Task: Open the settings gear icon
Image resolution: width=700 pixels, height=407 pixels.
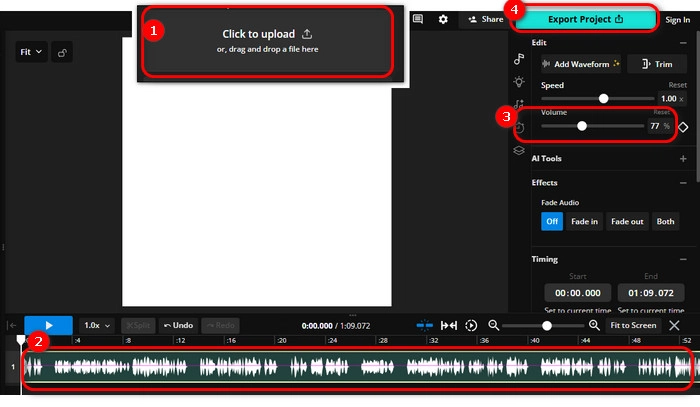Action: point(443,19)
